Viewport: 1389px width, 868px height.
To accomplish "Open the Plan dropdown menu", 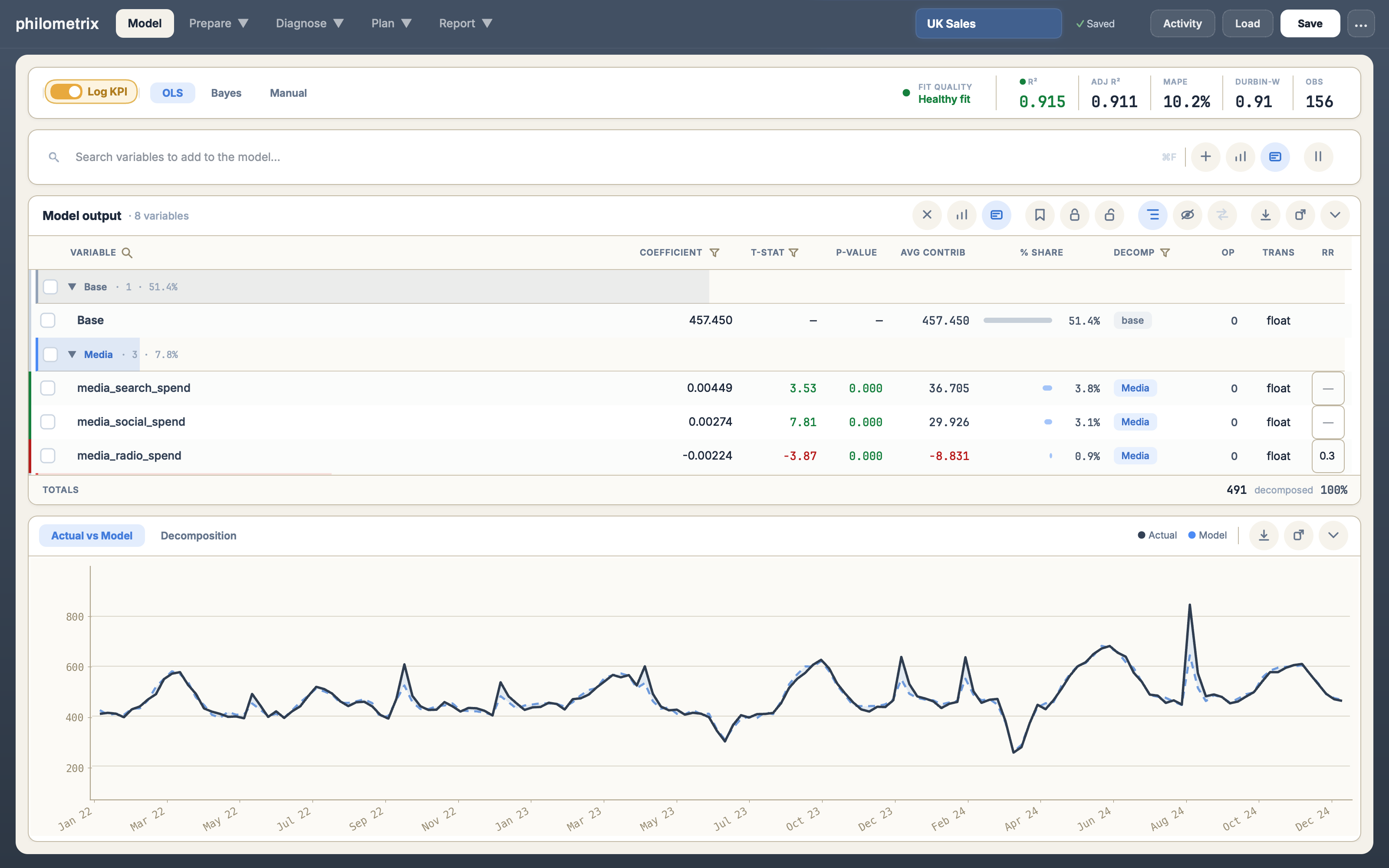I will click(x=392, y=23).
